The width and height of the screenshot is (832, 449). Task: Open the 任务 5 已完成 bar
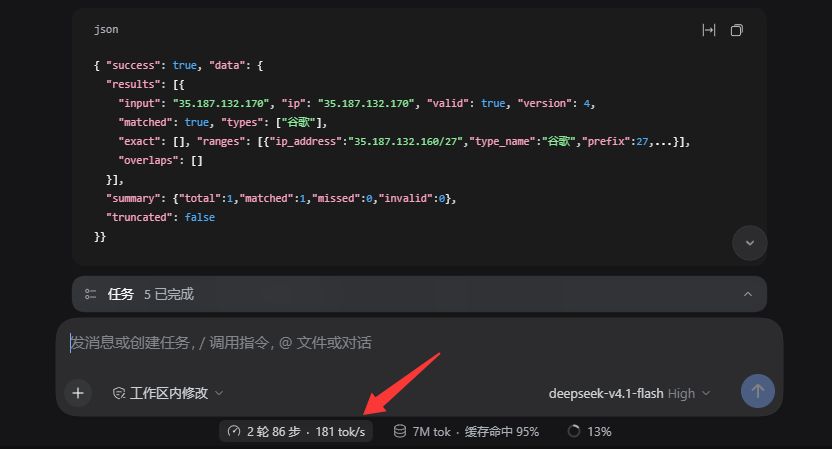pos(419,294)
